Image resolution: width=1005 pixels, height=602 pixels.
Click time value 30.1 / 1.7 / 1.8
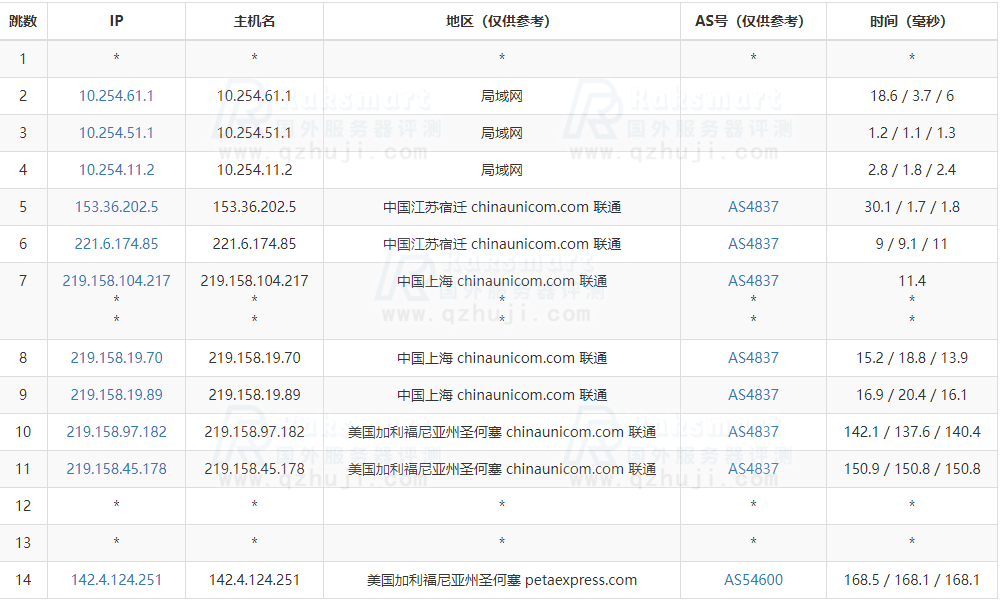[x=911, y=207]
